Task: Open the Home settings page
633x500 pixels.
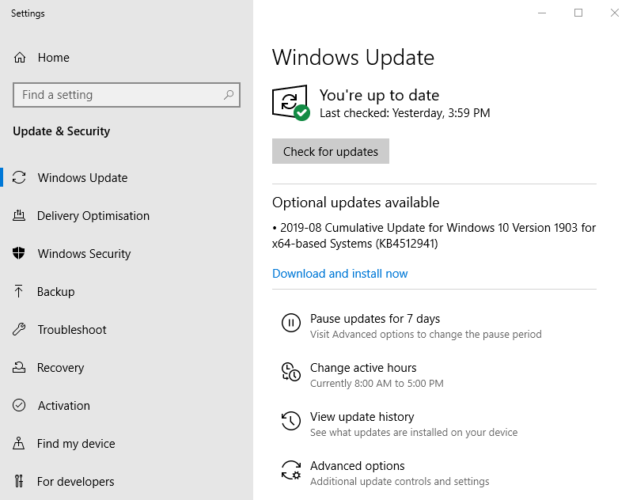Action: (x=53, y=58)
